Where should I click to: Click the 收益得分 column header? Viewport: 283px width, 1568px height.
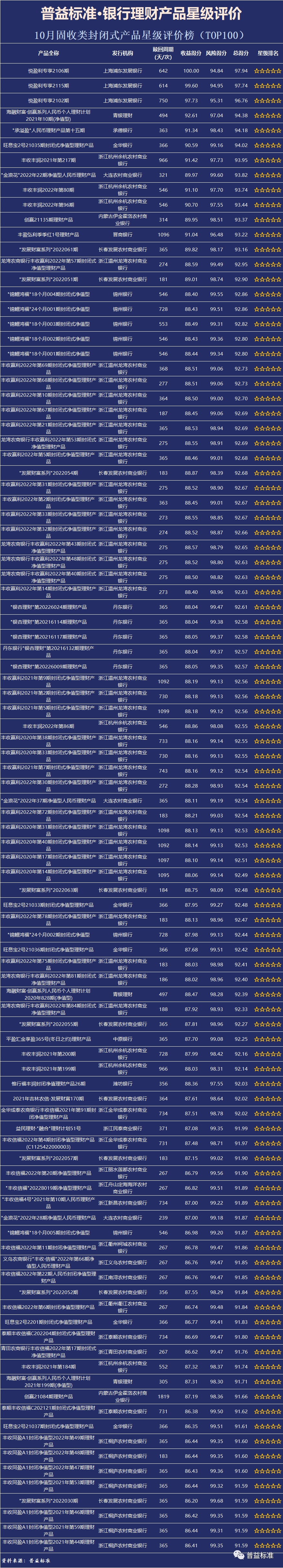click(x=190, y=53)
